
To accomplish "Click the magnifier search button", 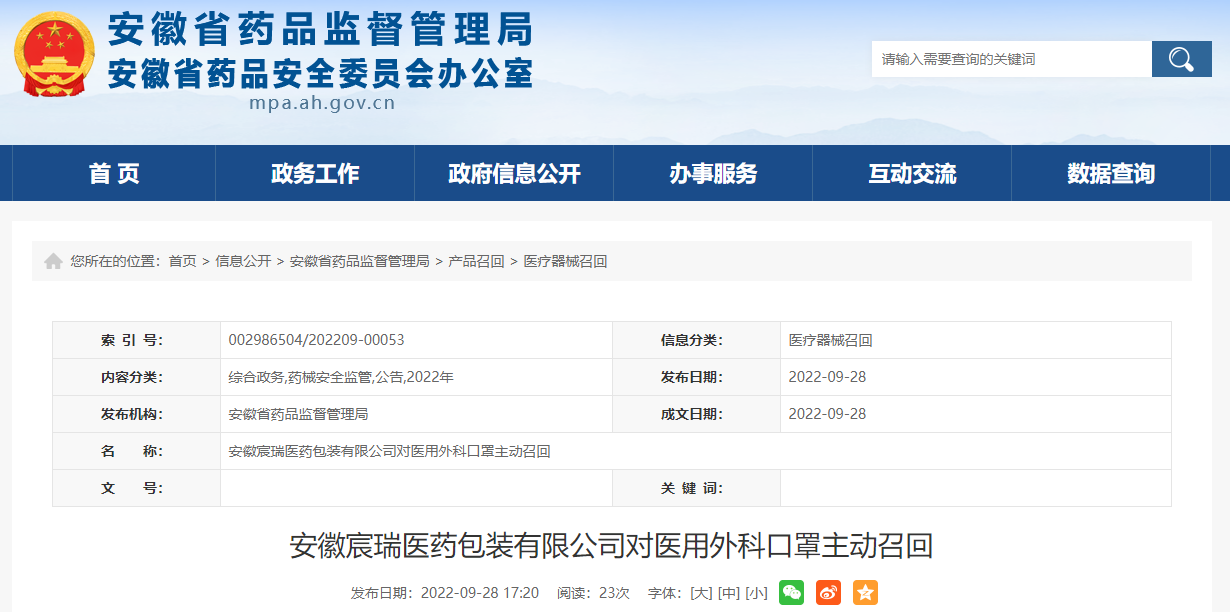I will pyautogui.click(x=1181, y=59).
